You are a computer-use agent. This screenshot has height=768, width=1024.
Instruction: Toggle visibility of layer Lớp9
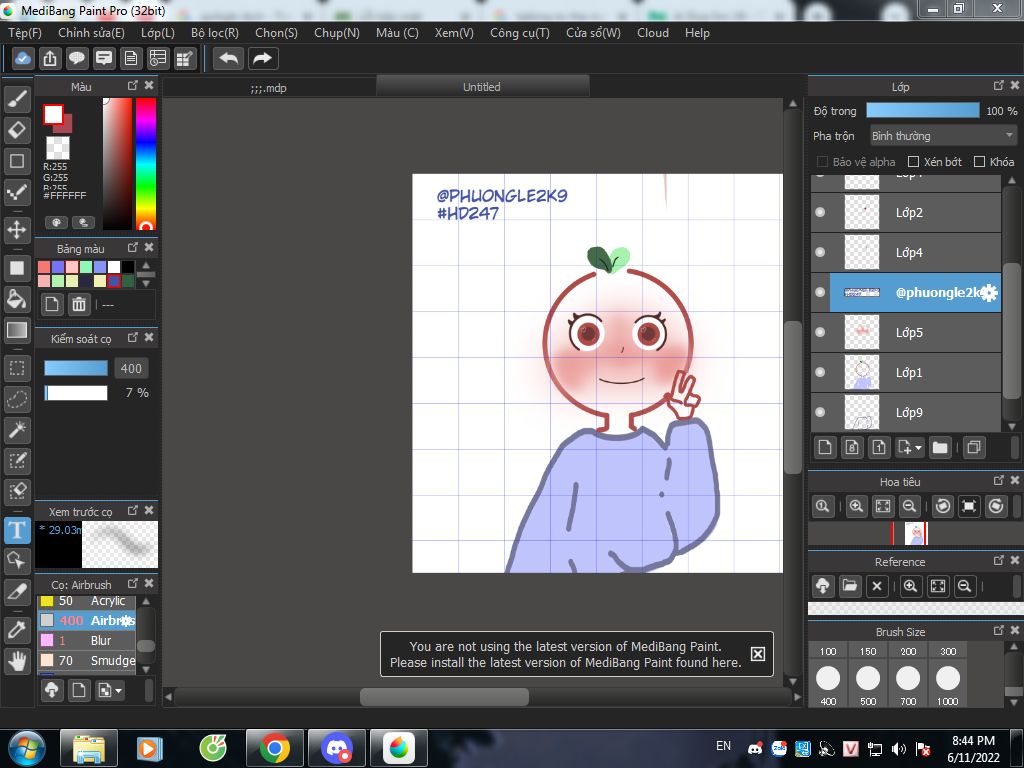[x=820, y=412]
